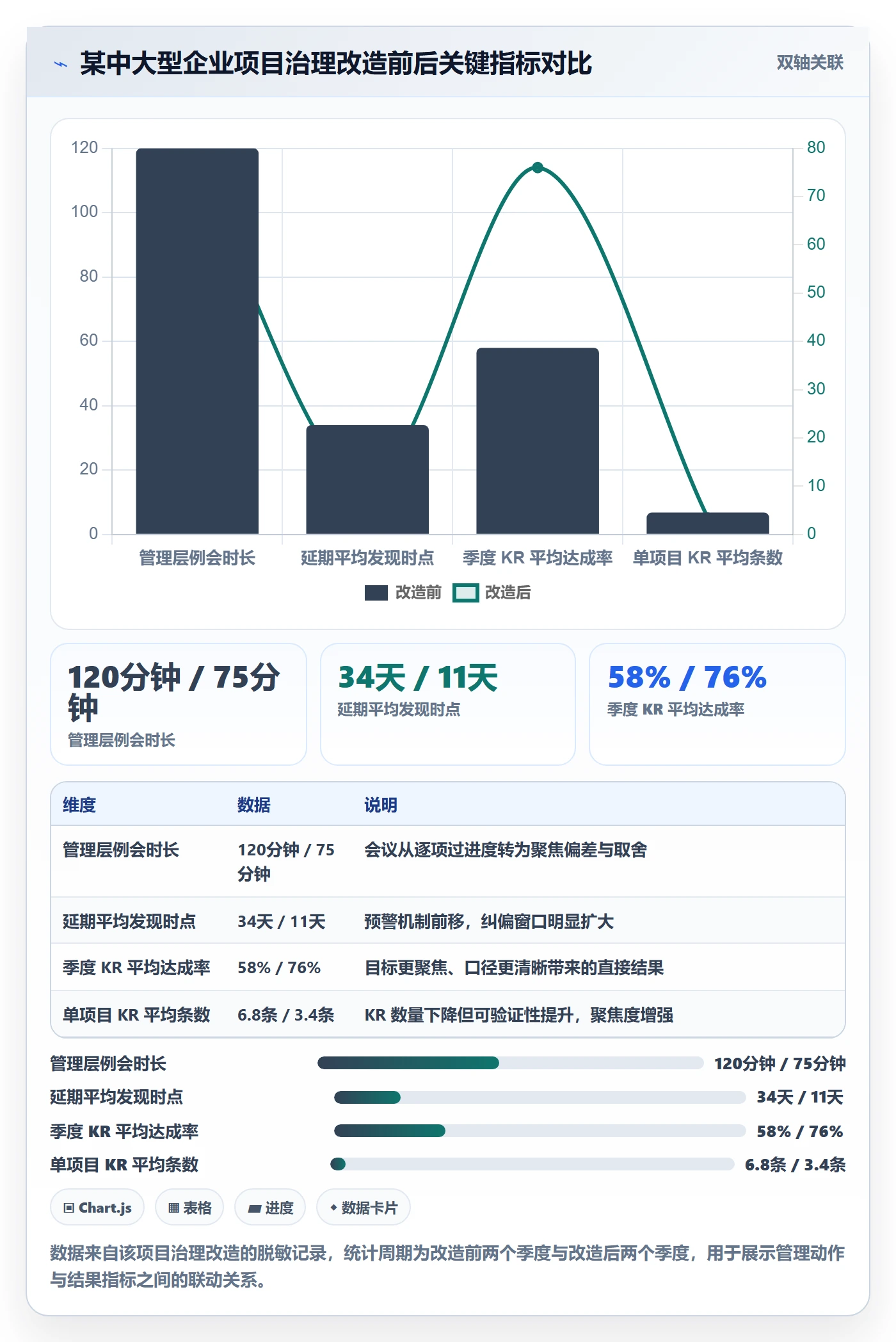Click the 延期平均发现时点 progress bar
Screen dimensions: 896x1342
coord(540,1097)
